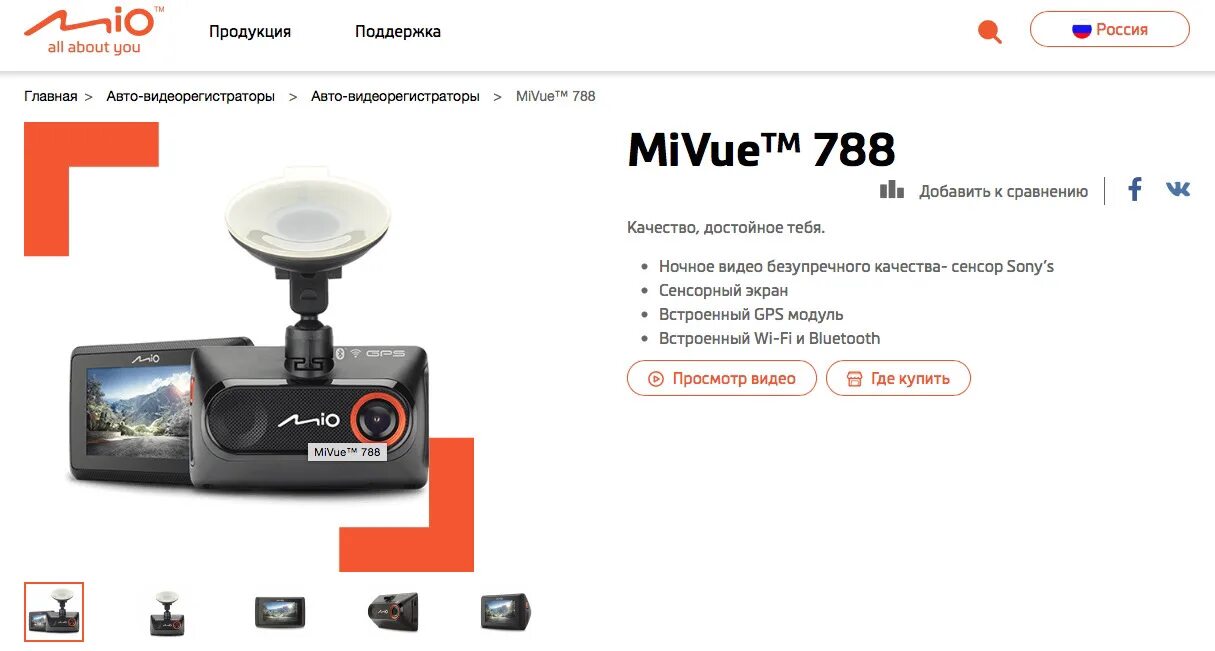The width and height of the screenshot is (1215, 651).
Task: Open first Авто-видеорегистраторы breadcrumb
Action: pyautogui.click(x=190, y=96)
